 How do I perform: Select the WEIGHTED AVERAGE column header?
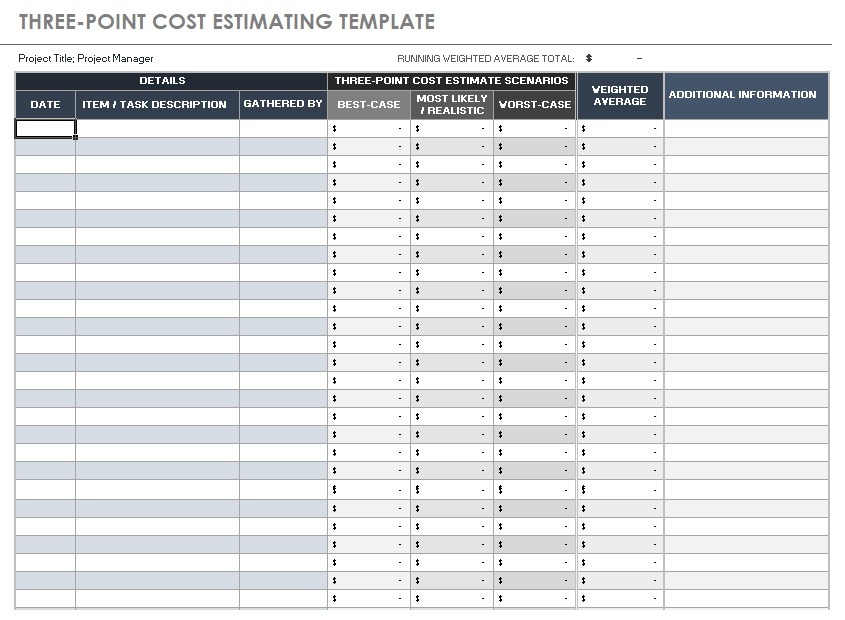click(x=620, y=95)
